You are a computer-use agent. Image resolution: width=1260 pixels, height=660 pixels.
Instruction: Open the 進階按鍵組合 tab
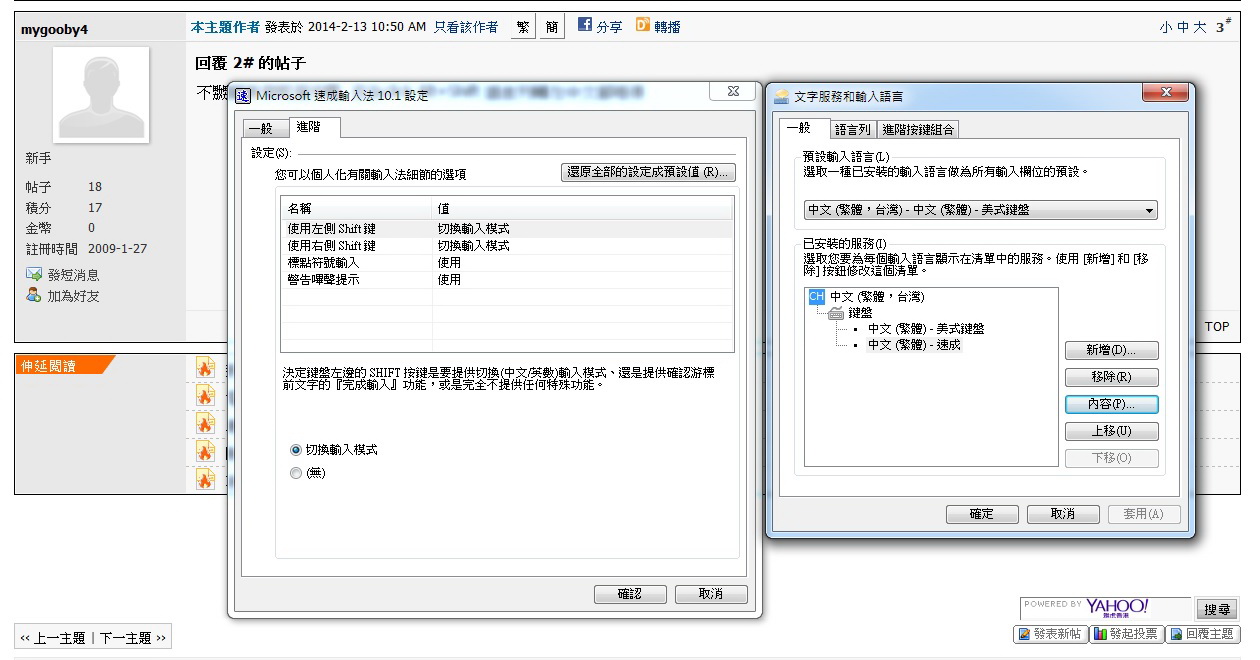[x=918, y=130]
